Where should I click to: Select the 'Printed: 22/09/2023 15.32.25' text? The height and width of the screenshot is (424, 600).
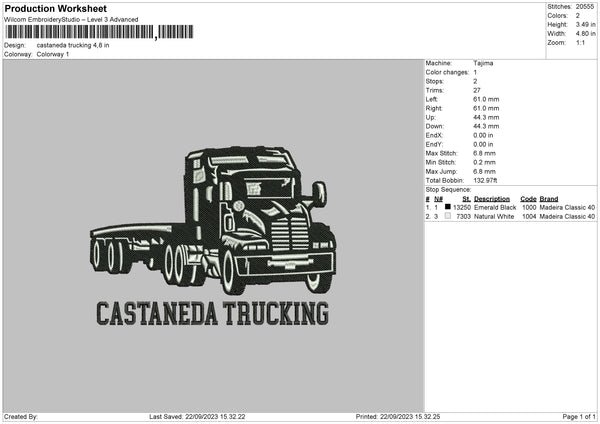(398, 417)
